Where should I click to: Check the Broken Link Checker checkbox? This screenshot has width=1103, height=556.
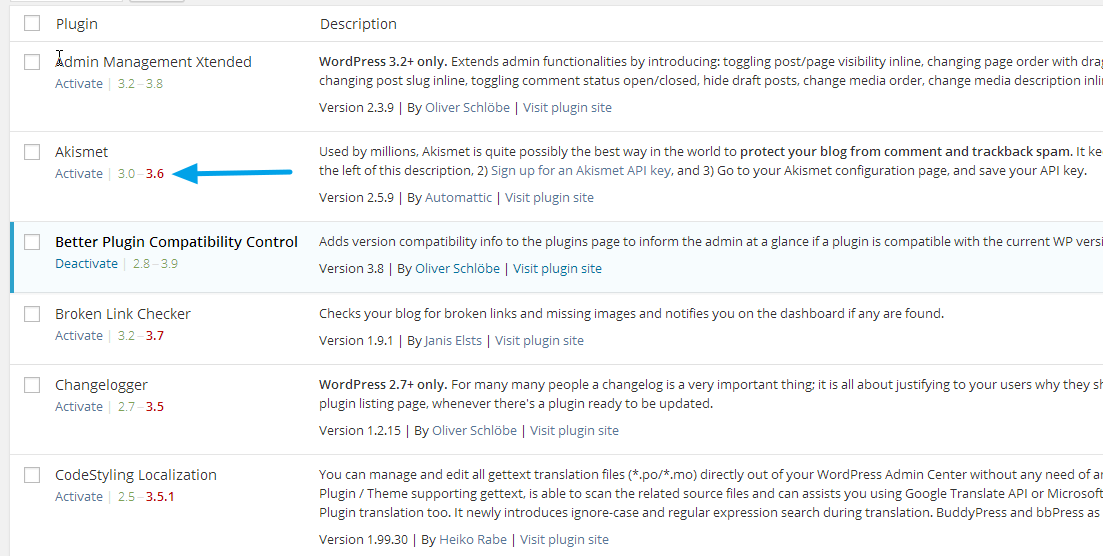coord(32,314)
